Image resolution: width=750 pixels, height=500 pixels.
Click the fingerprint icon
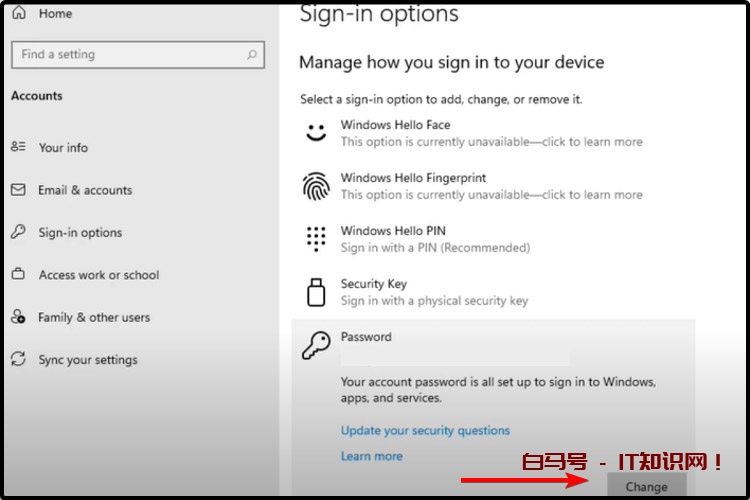(x=316, y=186)
